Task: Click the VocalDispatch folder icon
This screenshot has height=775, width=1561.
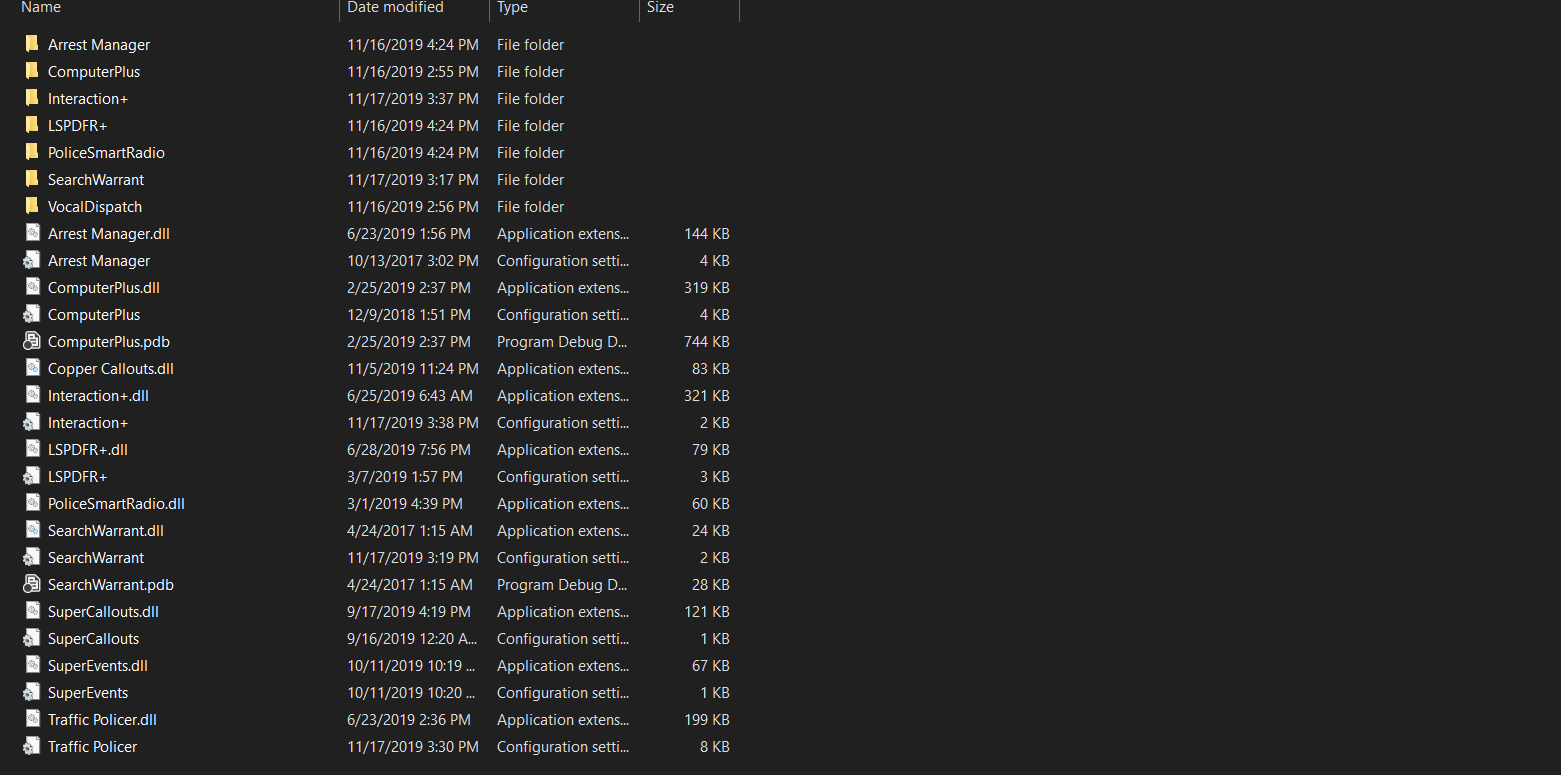Action: pos(32,206)
